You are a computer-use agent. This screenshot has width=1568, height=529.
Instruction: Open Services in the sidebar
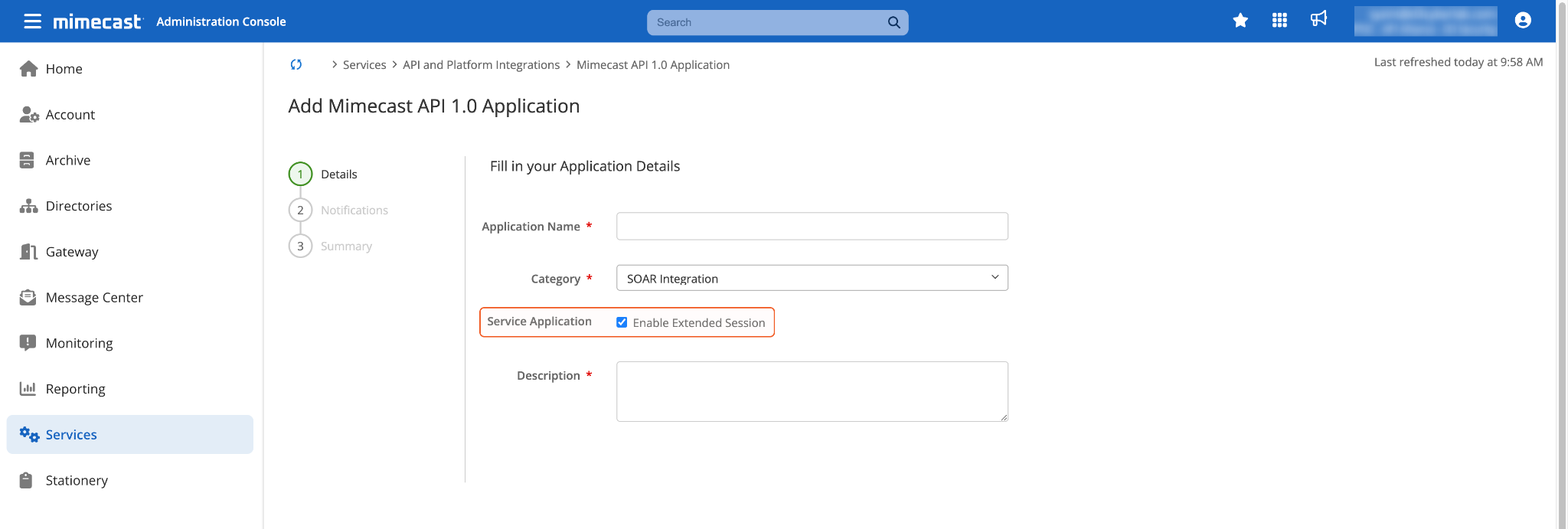(x=71, y=435)
